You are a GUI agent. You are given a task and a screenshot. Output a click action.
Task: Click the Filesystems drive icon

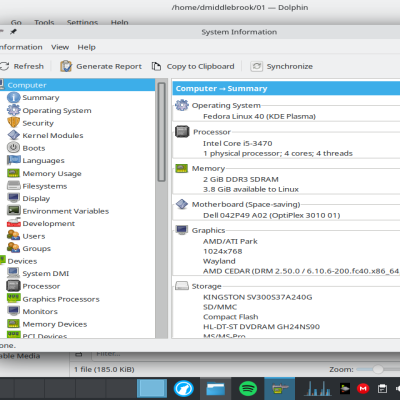click(x=14, y=185)
